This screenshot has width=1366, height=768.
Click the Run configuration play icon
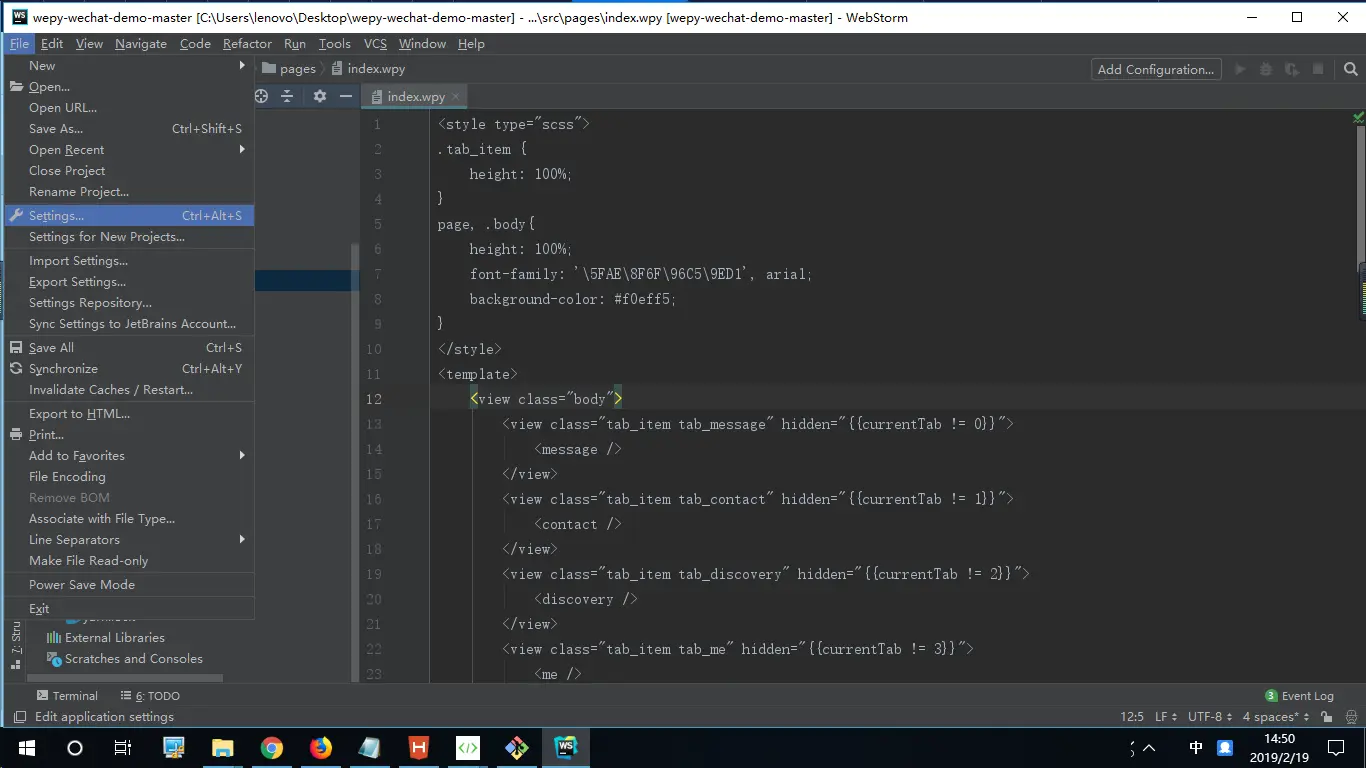pos(1240,69)
